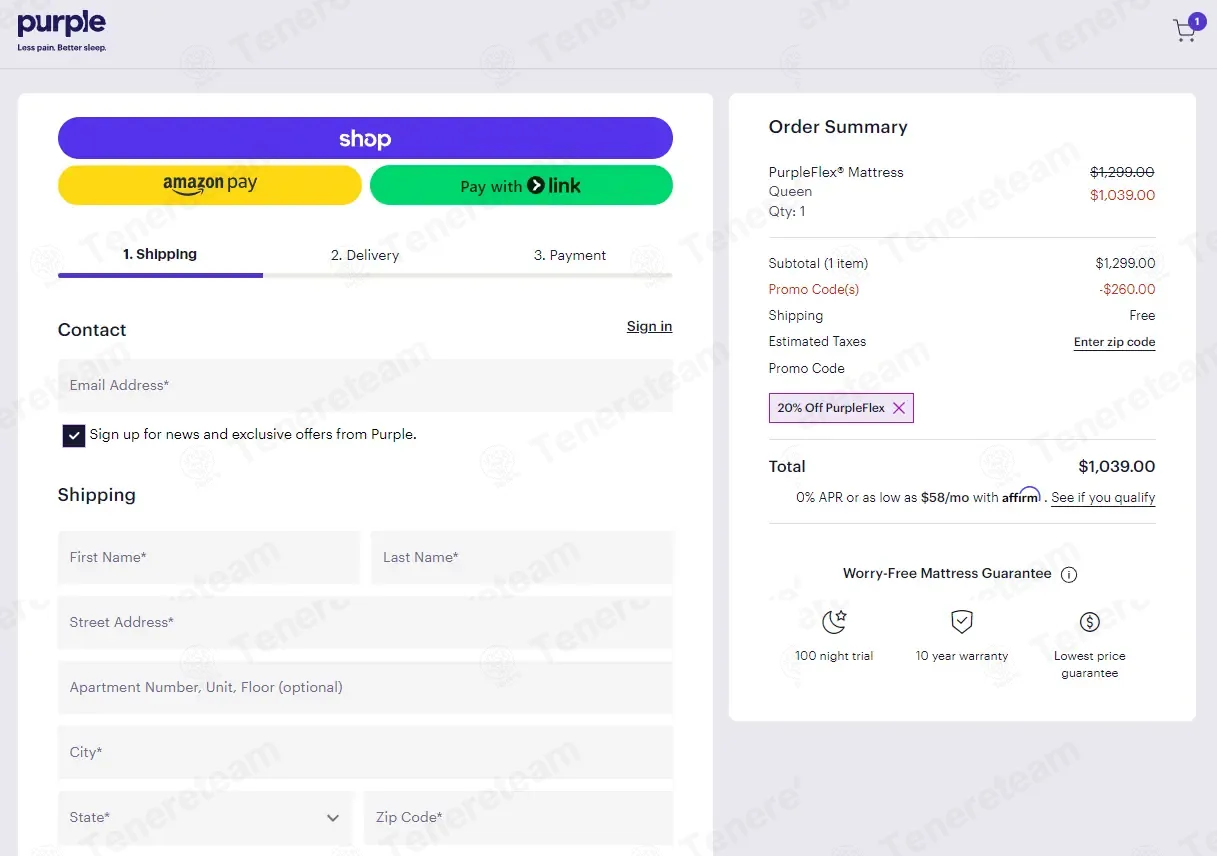This screenshot has height=856, width=1217.
Task: Focus the Street Address field
Action: click(365, 622)
